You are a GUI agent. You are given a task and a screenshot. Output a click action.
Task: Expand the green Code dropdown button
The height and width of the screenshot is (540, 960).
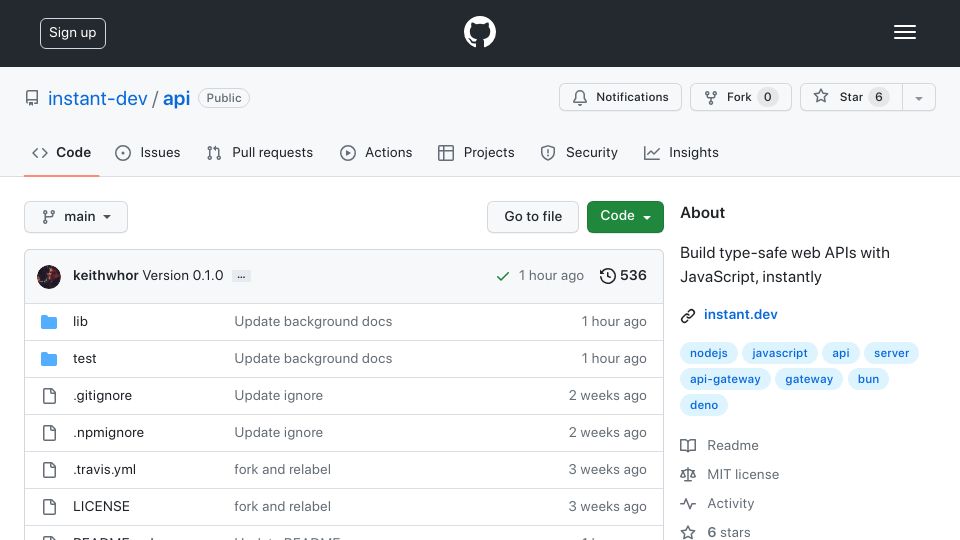click(625, 217)
